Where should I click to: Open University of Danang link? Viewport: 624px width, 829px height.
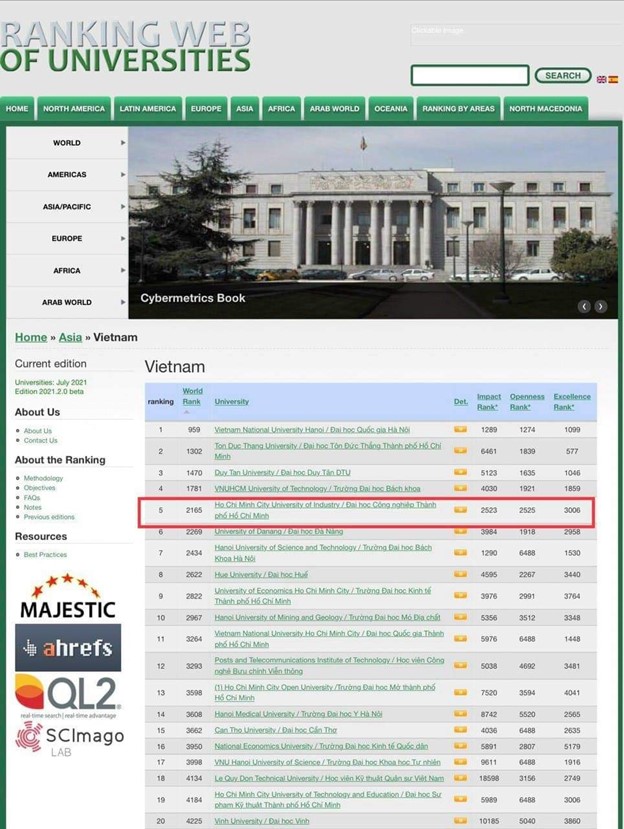(279, 531)
